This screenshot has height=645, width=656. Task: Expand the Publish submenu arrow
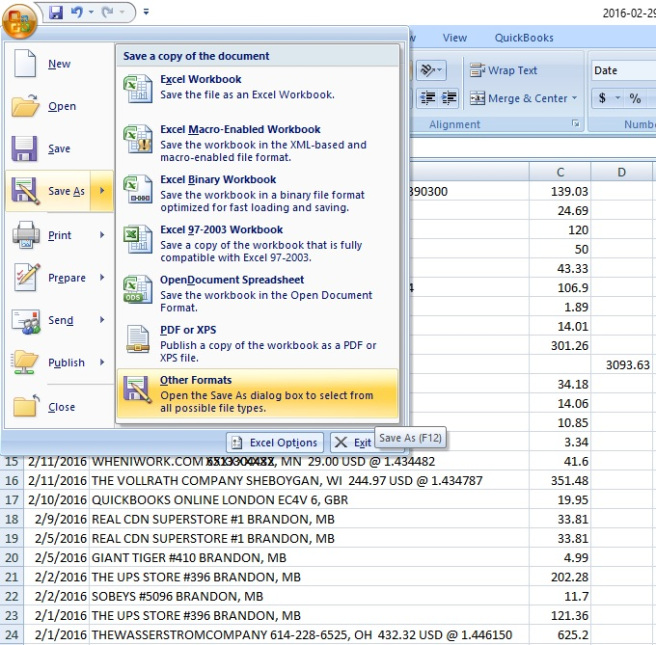coord(102,363)
